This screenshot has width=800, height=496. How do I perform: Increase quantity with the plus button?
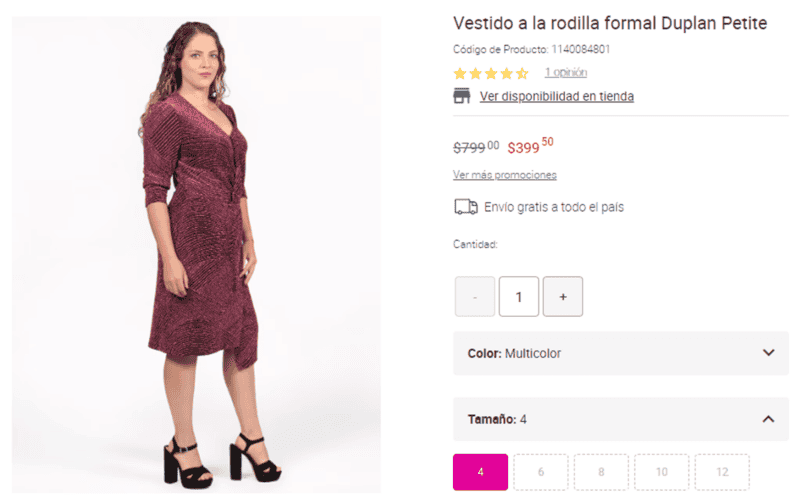563,297
